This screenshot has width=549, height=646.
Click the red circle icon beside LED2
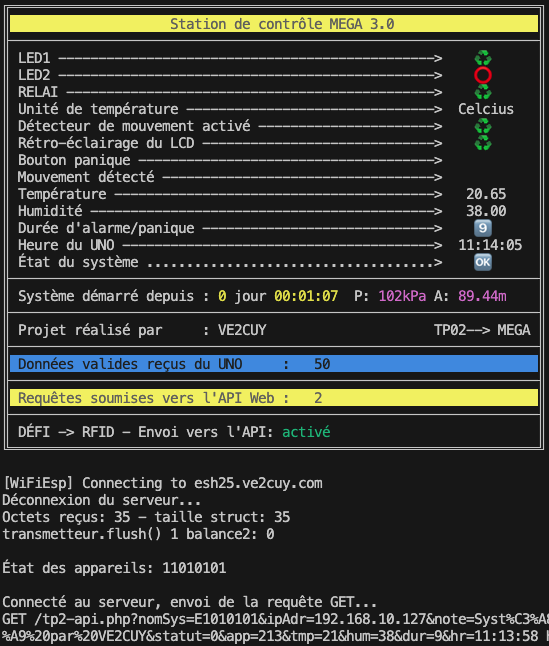(x=483, y=75)
